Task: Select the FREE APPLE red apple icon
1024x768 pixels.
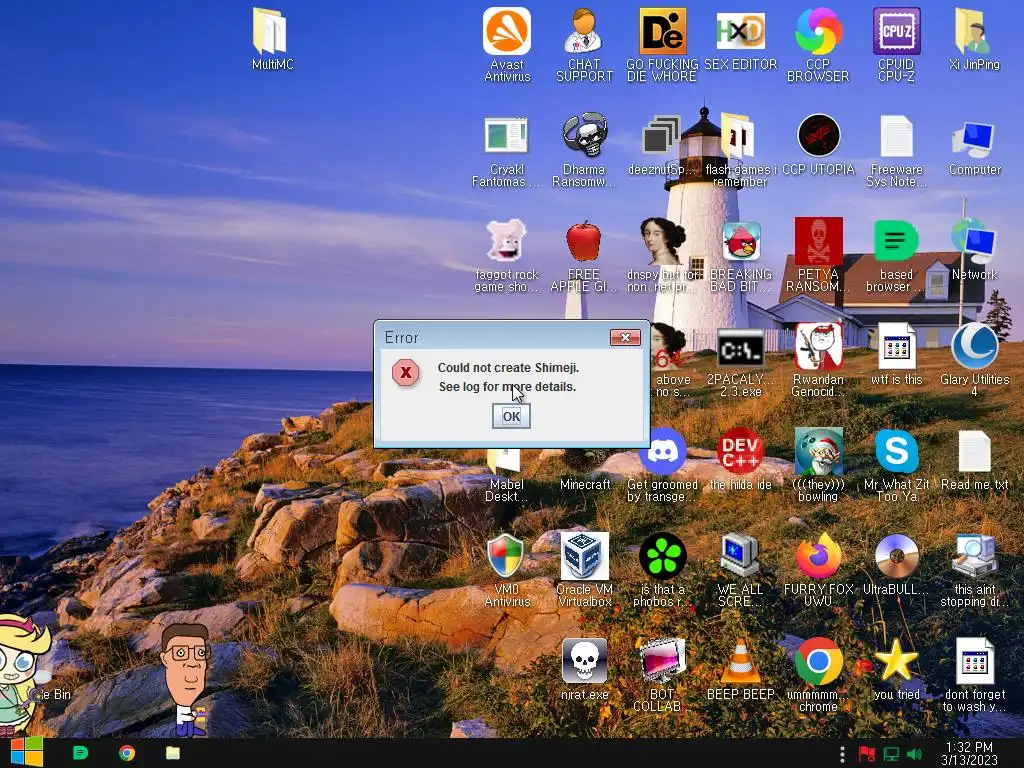Action: (584, 242)
